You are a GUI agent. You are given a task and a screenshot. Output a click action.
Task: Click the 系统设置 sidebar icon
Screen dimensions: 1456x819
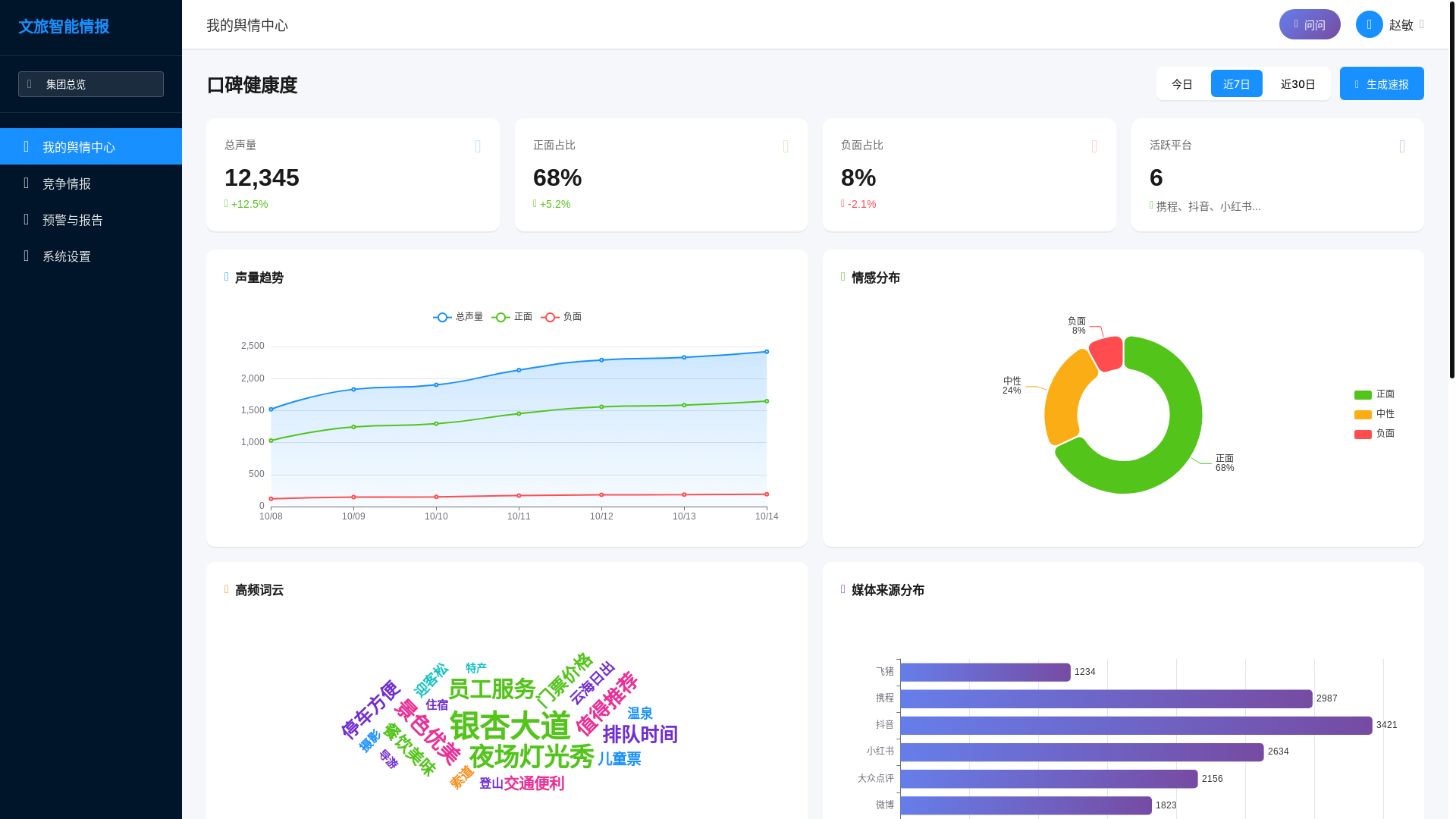[x=27, y=256]
